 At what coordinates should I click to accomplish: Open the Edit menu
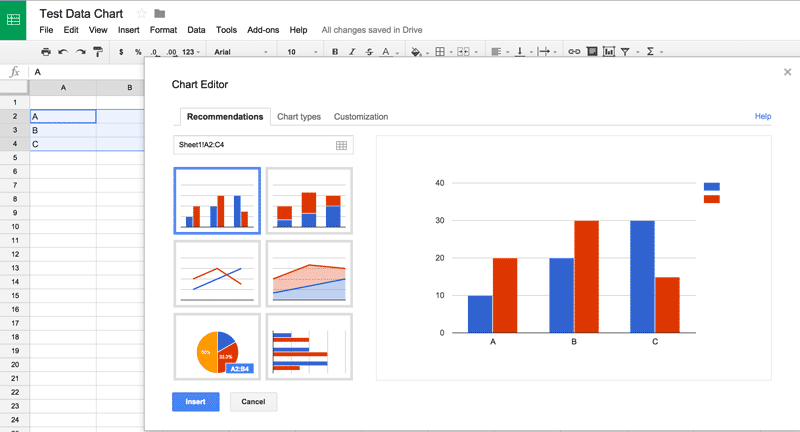pos(71,30)
